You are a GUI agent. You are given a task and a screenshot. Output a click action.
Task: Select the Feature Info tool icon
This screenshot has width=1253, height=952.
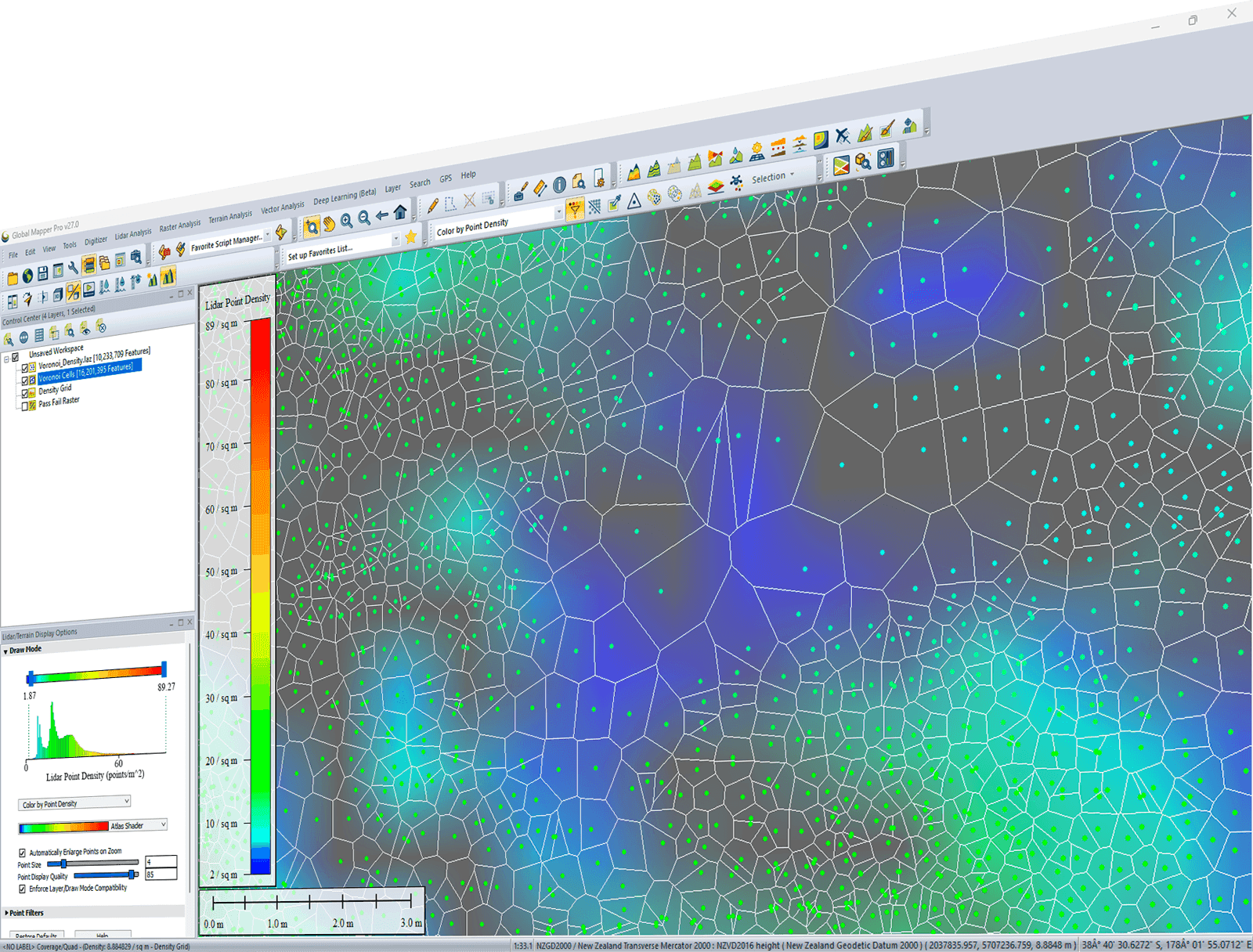[x=559, y=185]
